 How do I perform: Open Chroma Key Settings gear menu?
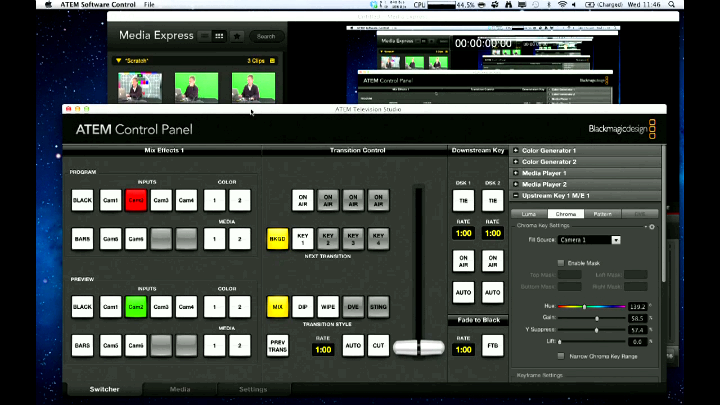(652, 227)
